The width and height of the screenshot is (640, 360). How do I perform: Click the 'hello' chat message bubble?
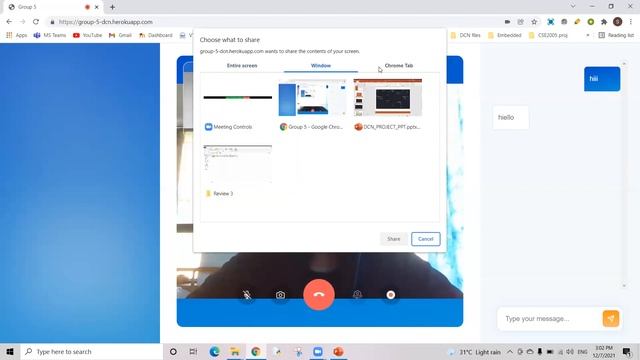511,118
